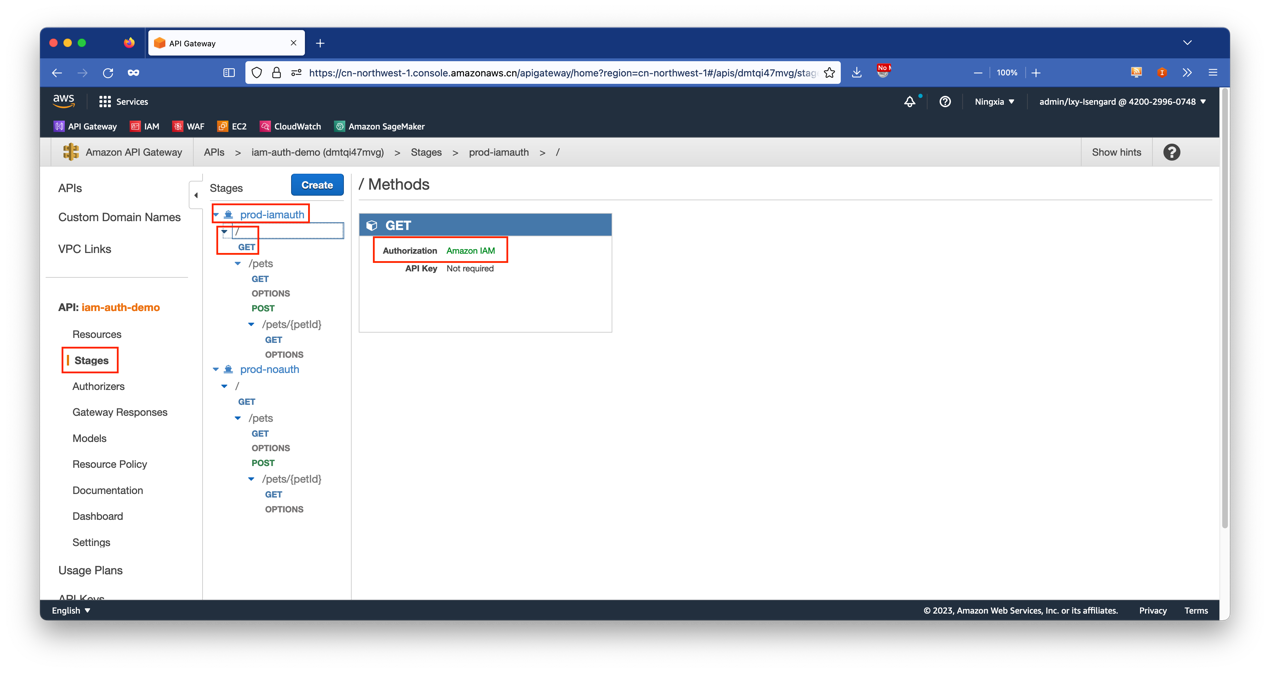The image size is (1270, 673).
Task: Open the Firefox downloads panel
Action: pyautogui.click(x=857, y=73)
